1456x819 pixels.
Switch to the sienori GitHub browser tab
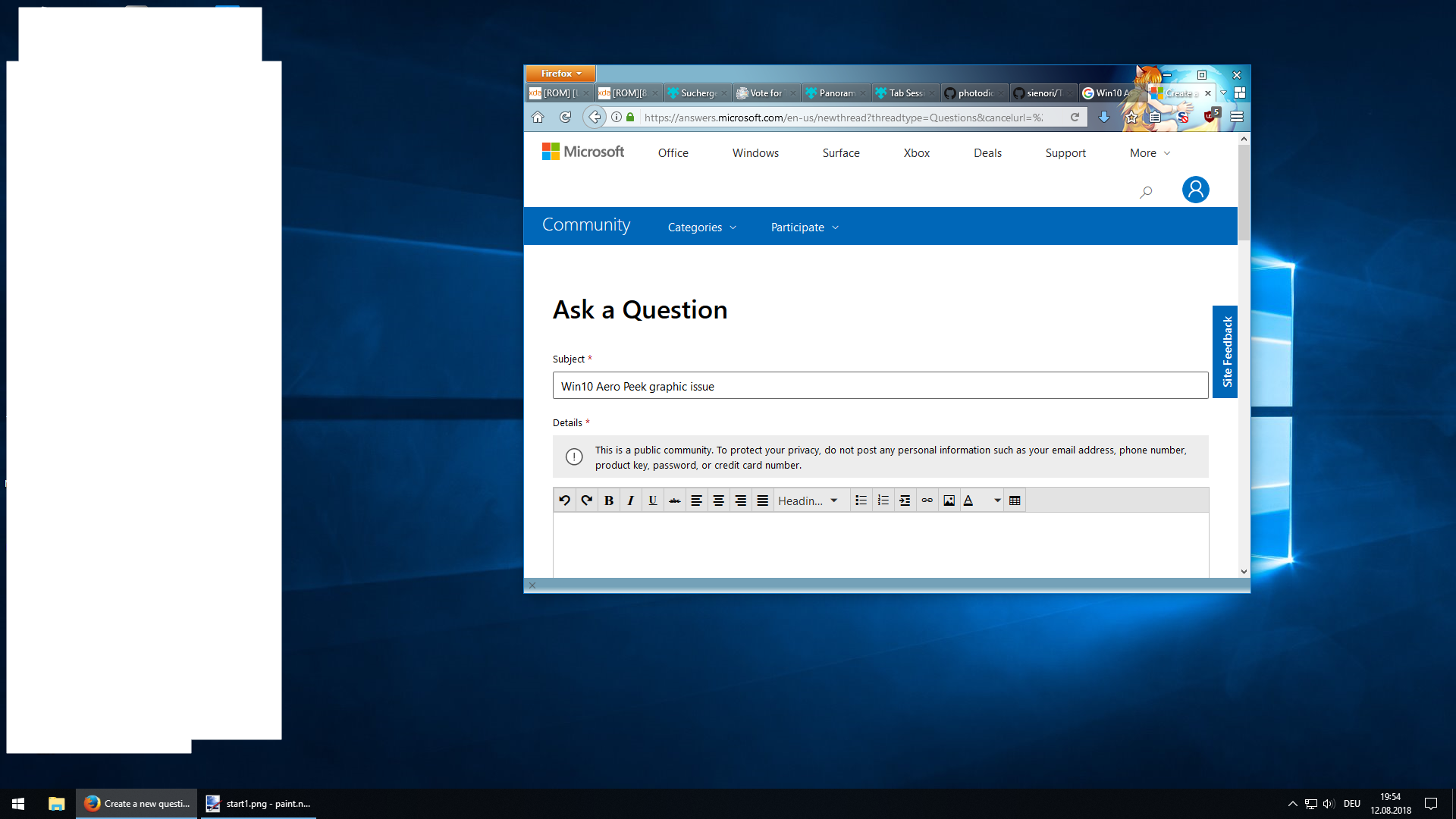(x=1043, y=93)
